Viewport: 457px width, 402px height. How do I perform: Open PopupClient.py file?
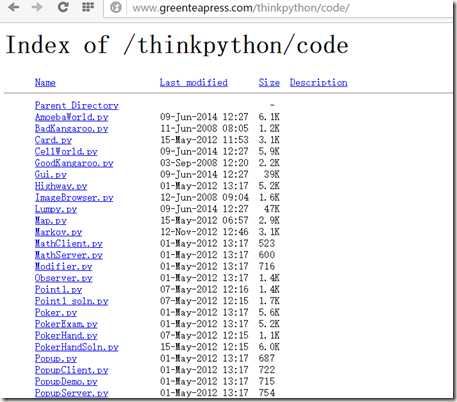[x=72, y=370]
